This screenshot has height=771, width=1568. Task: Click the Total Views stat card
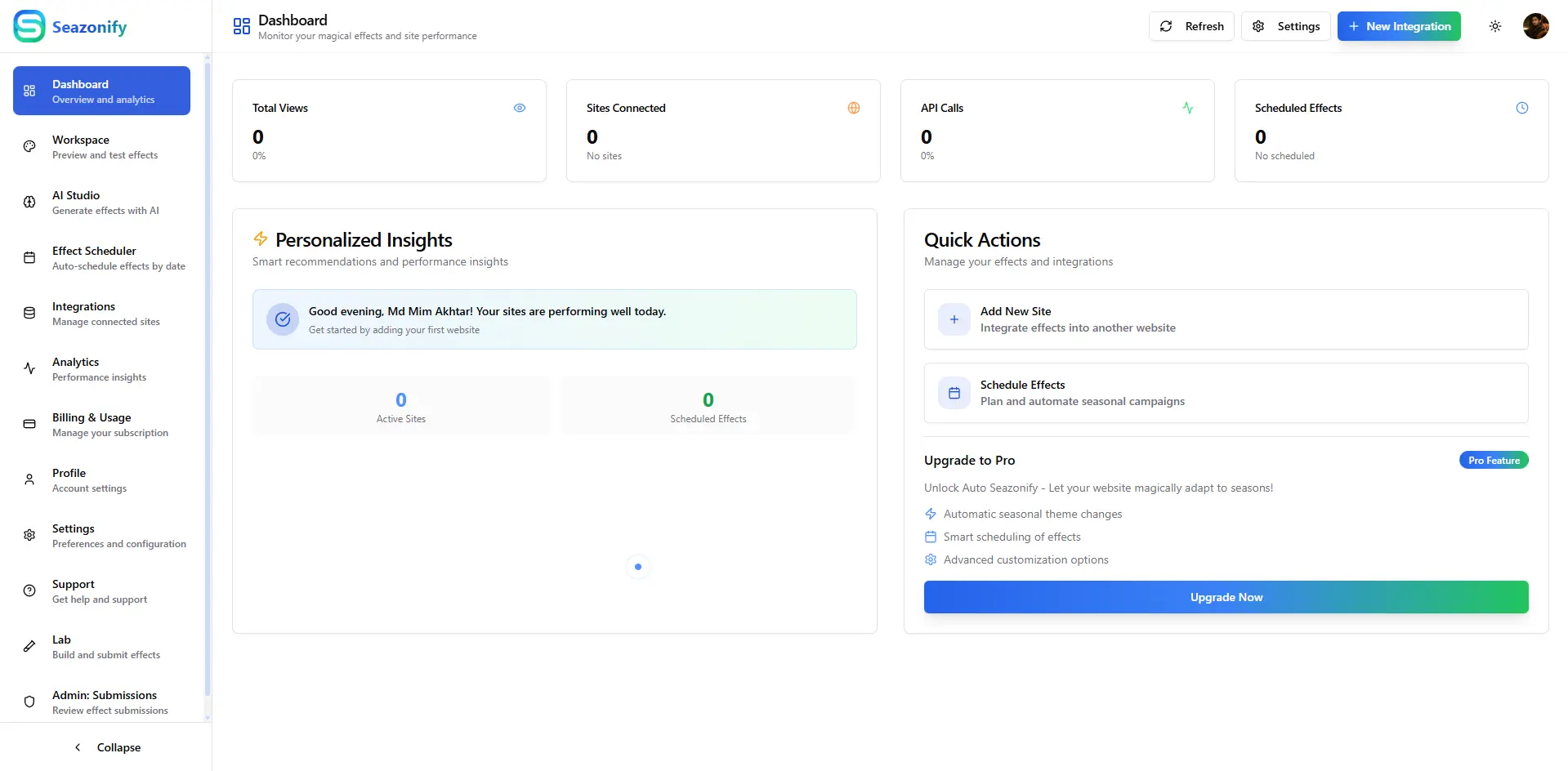389,131
